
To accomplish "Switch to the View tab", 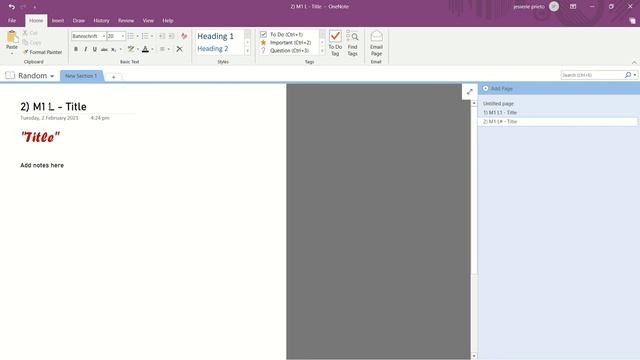I will (148, 20).
